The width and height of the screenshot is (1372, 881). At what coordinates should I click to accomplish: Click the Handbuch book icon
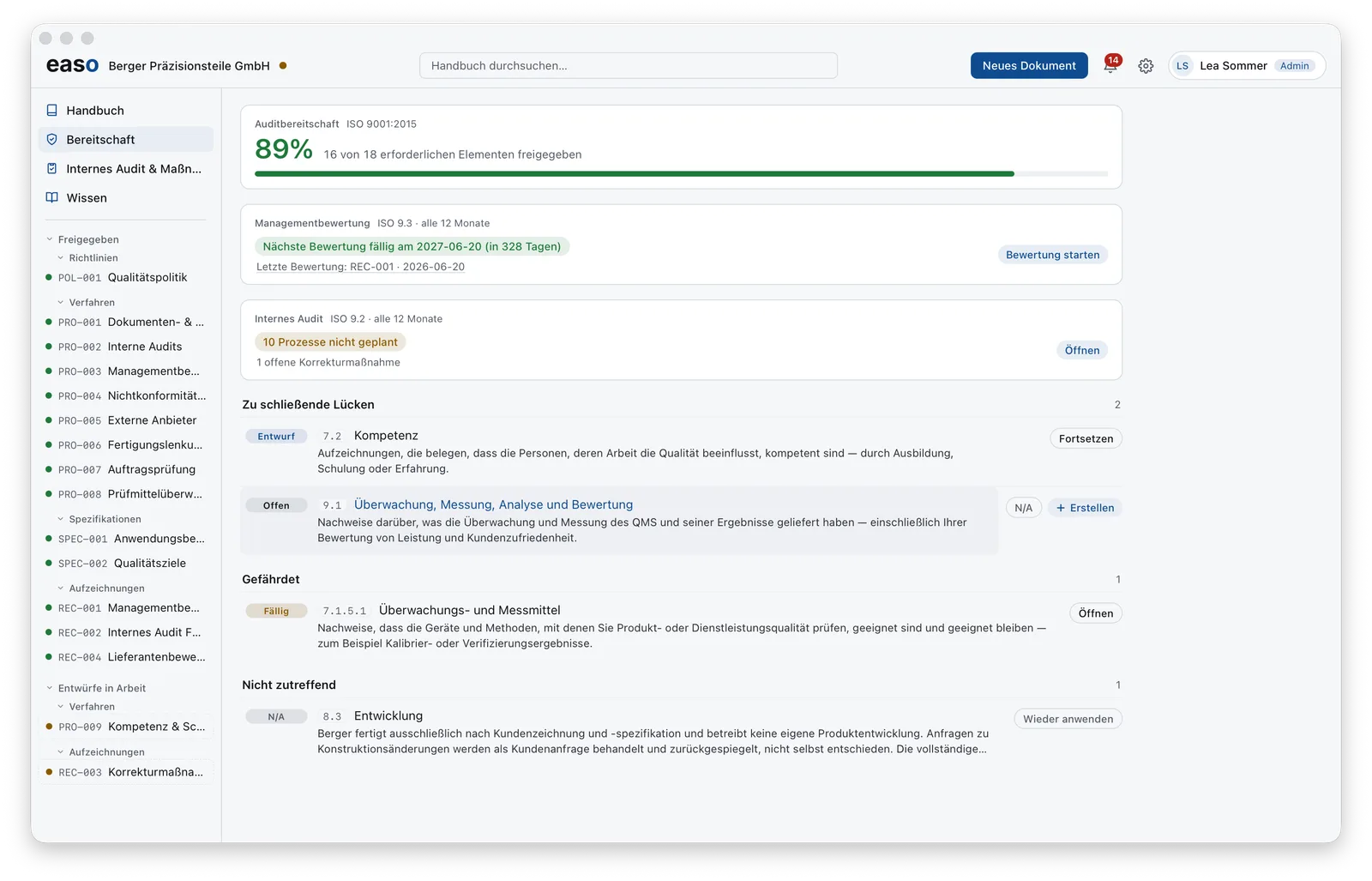click(51, 111)
